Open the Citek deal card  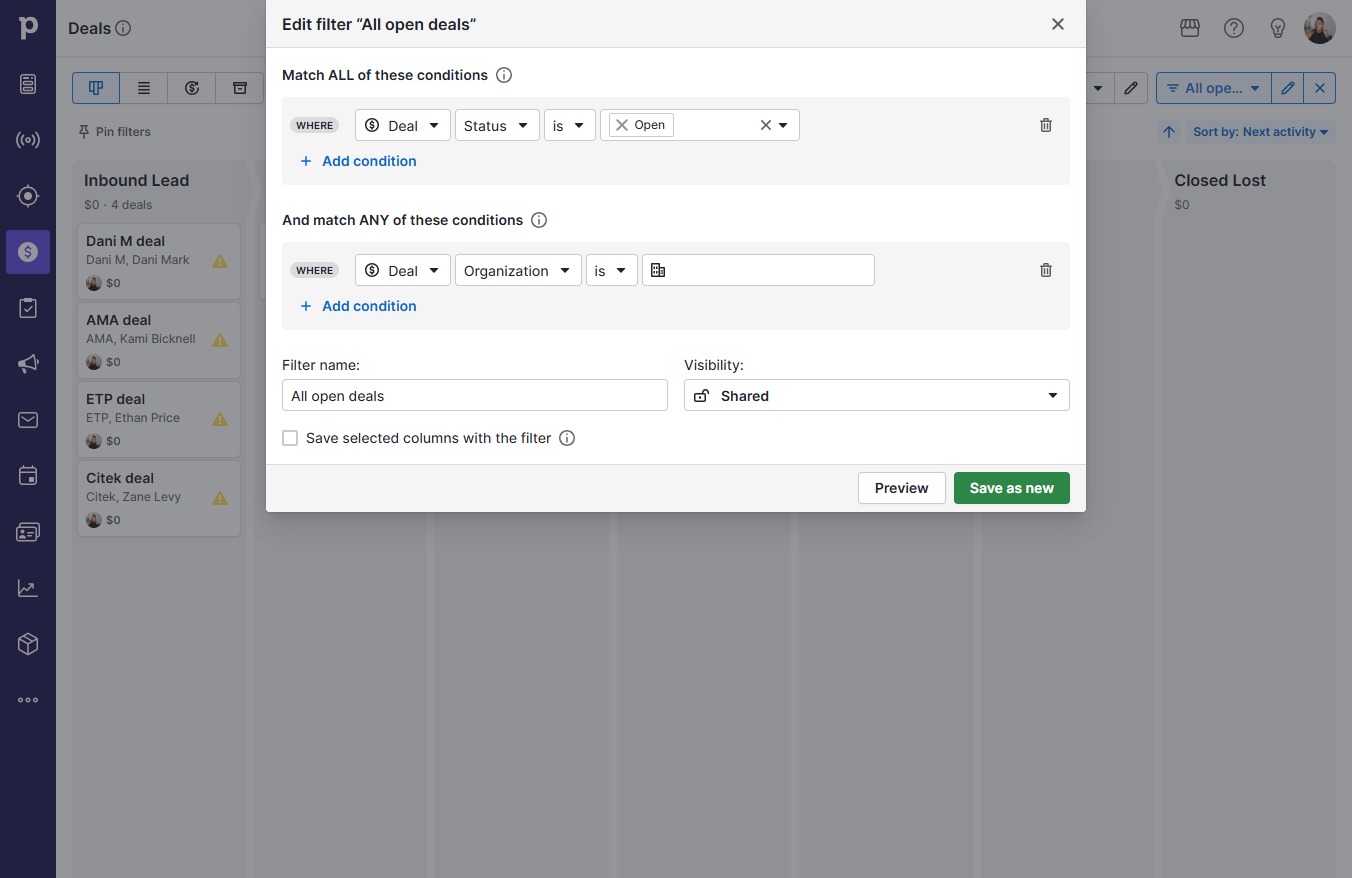[x=159, y=499]
